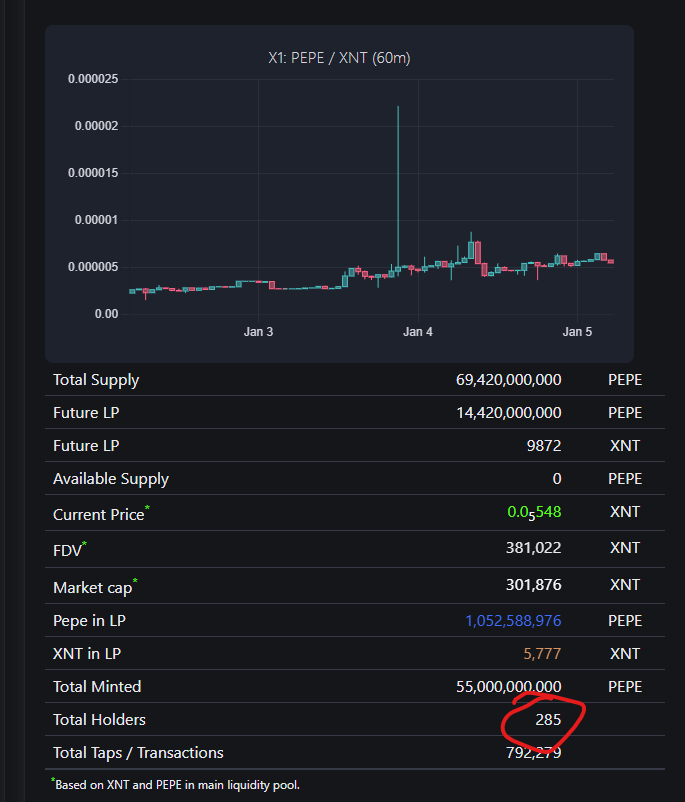Image resolution: width=685 pixels, height=802 pixels.
Task: Click the Jan 5 date label
Action: (577, 332)
